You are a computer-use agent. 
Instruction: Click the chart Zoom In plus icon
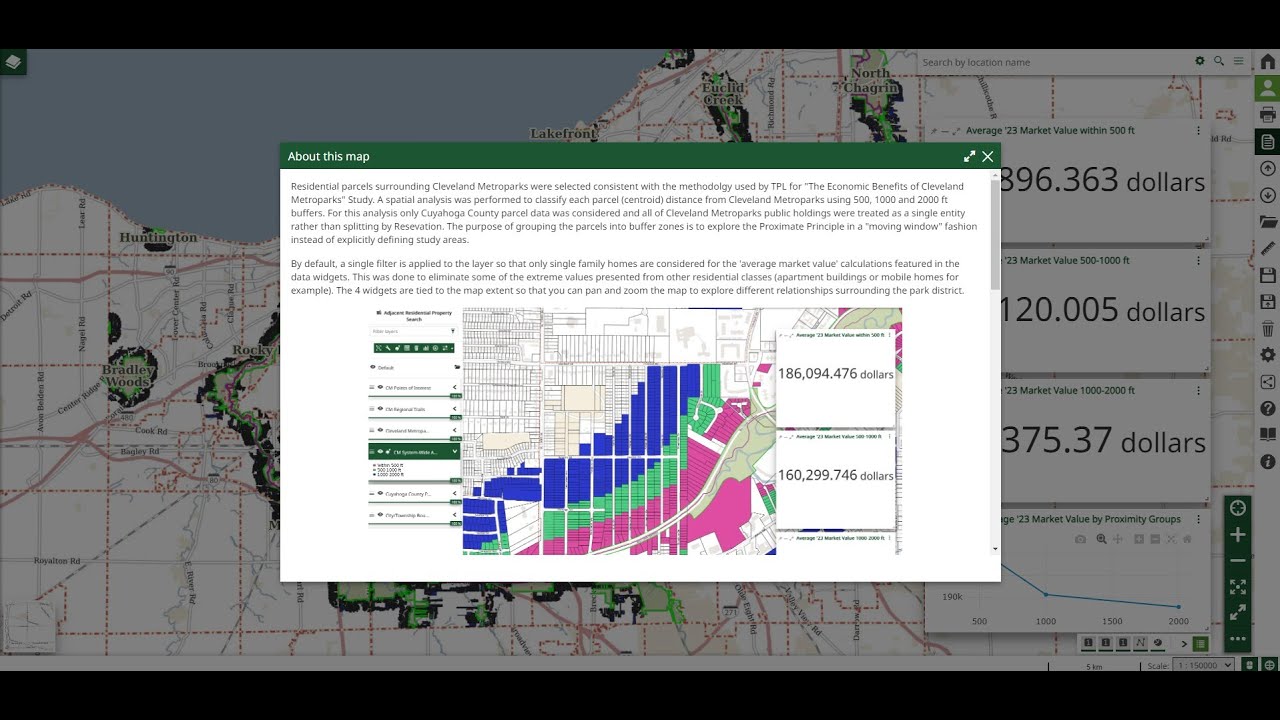[1139, 539]
